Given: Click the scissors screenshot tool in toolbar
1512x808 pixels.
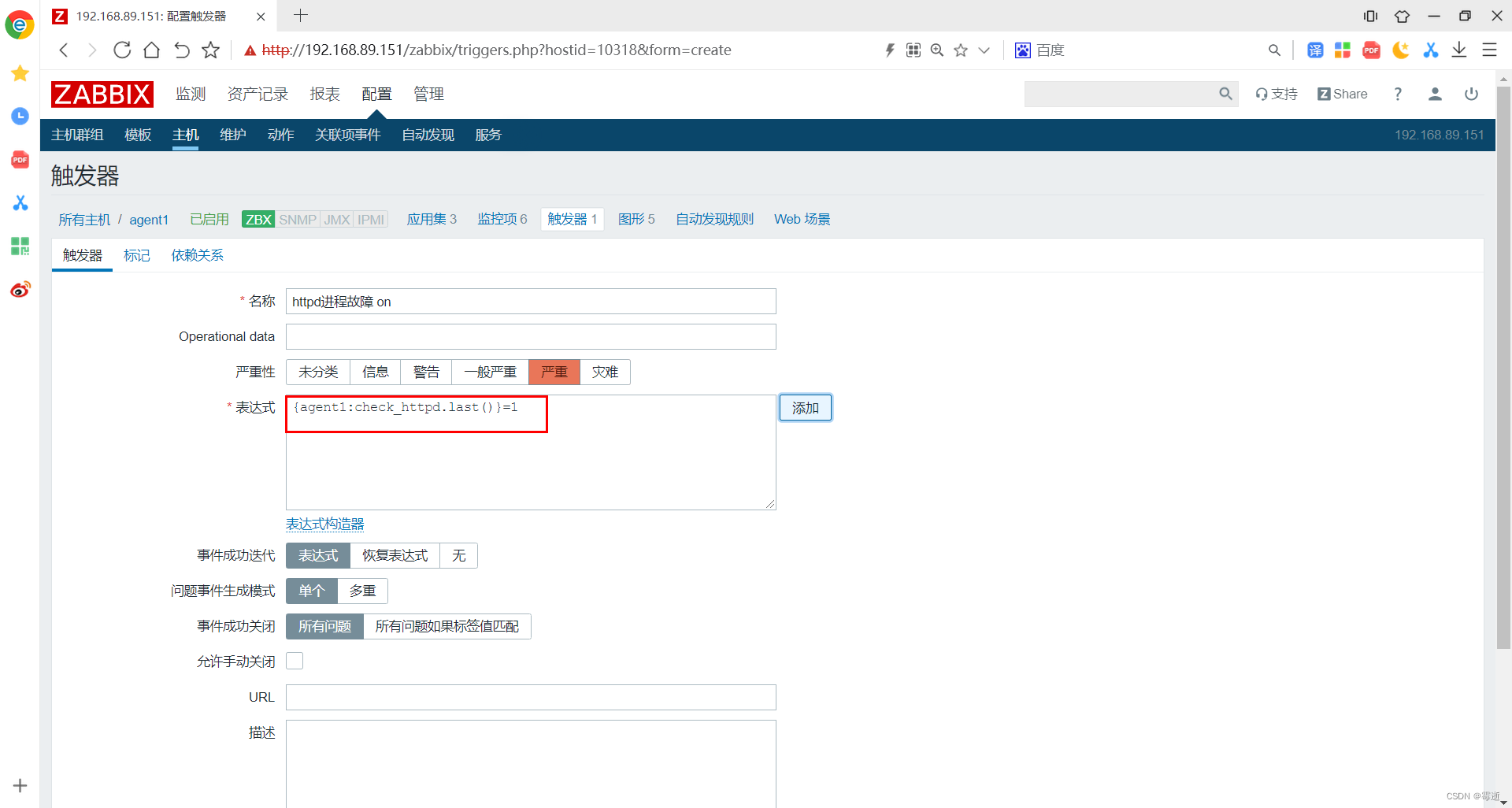Looking at the screenshot, I should click(1431, 50).
